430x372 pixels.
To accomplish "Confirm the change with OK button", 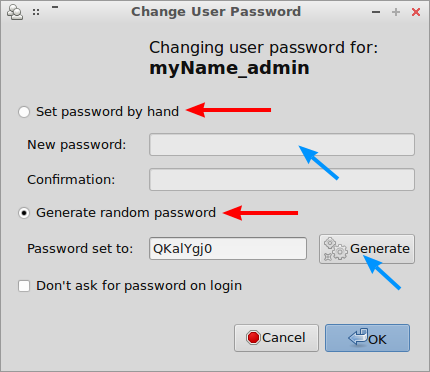I will [x=367, y=338].
